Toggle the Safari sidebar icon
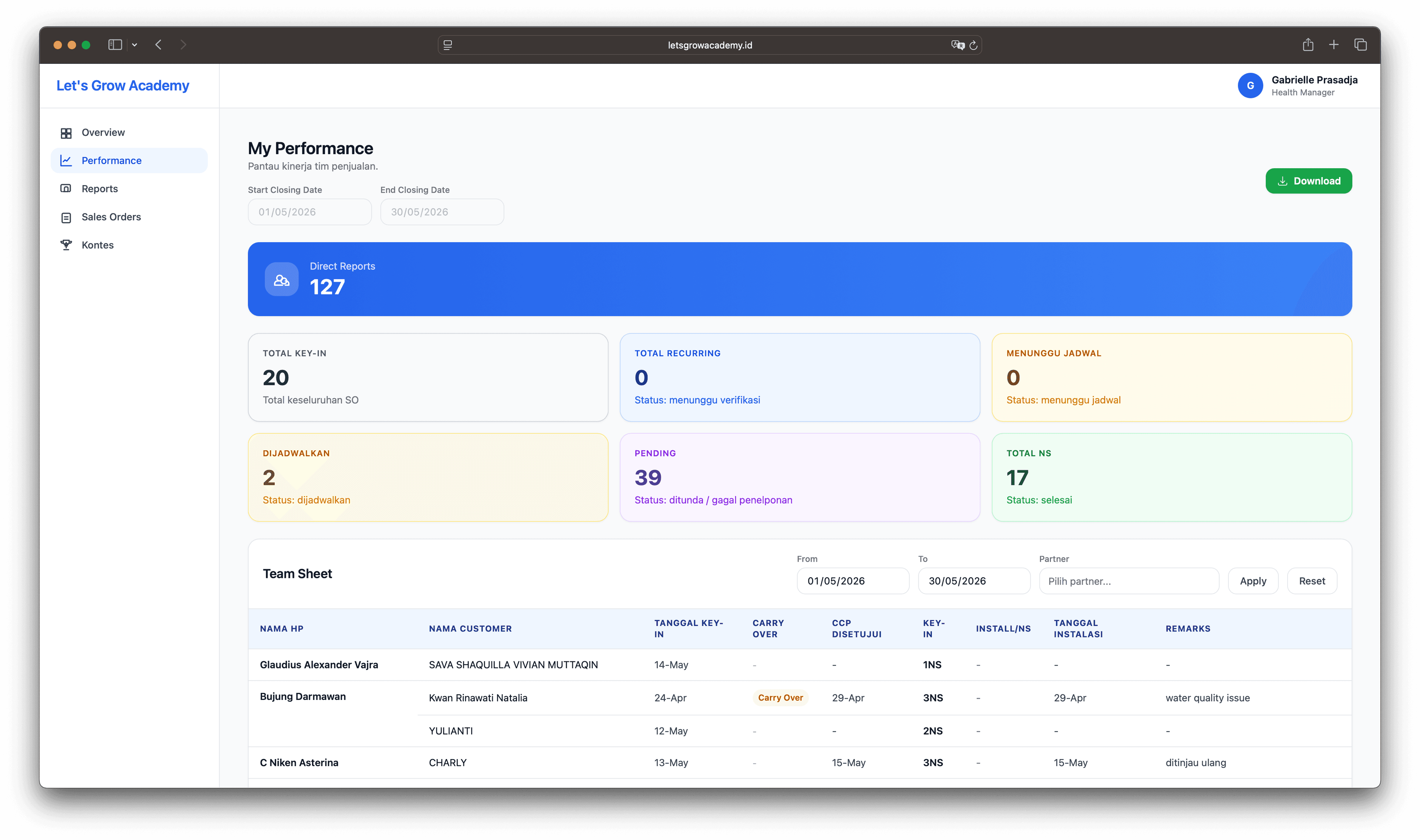Viewport: 1420px width, 840px height. pos(115,45)
